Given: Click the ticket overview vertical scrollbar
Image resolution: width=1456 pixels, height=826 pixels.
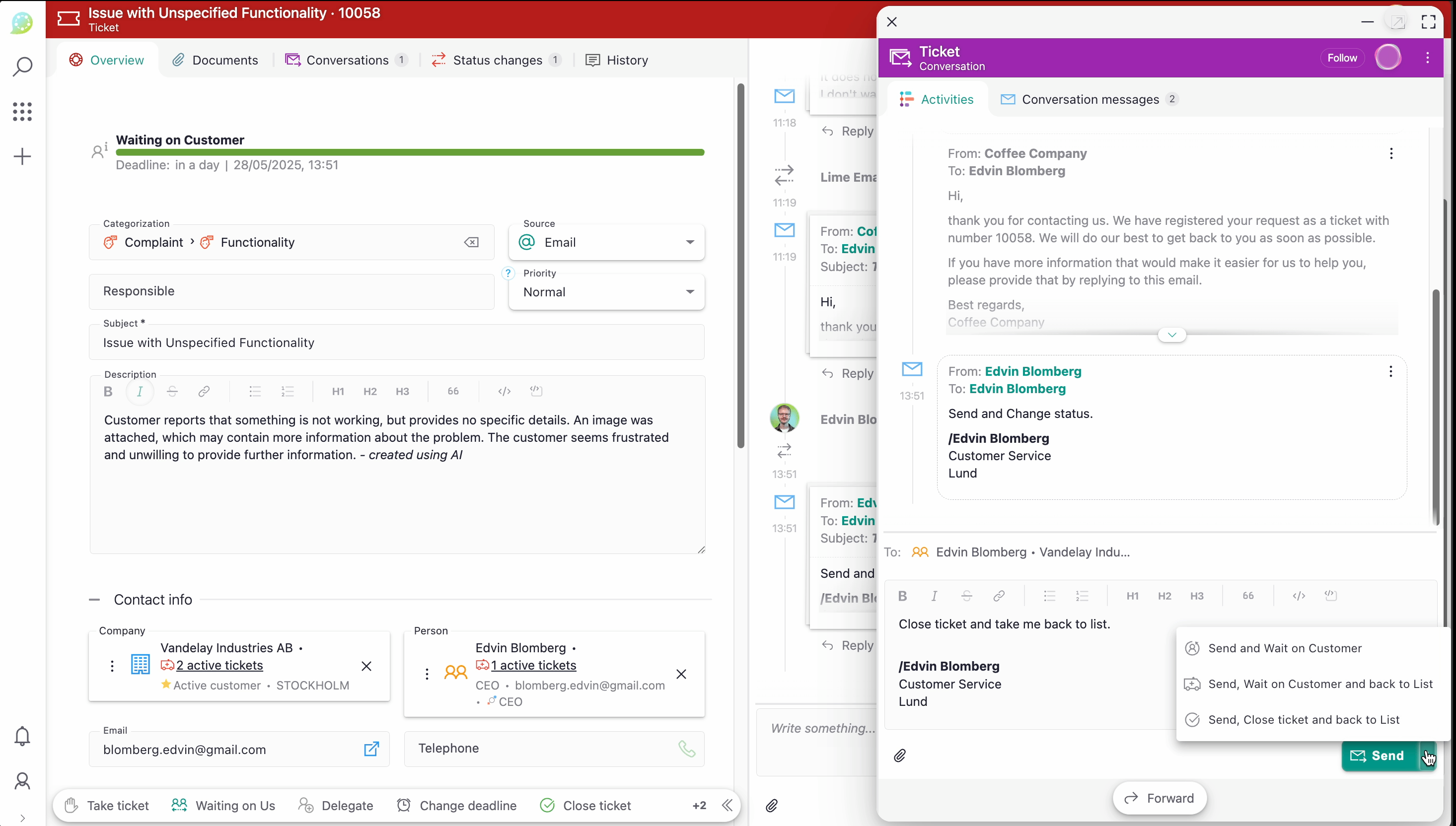Looking at the screenshot, I should pyautogui.click(x=740, y=266).
